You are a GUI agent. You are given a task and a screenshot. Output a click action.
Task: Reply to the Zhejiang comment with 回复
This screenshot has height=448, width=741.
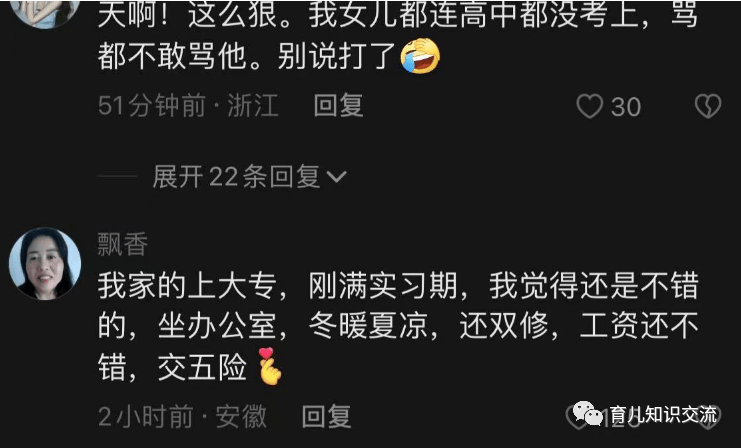(x=338, y=105)
